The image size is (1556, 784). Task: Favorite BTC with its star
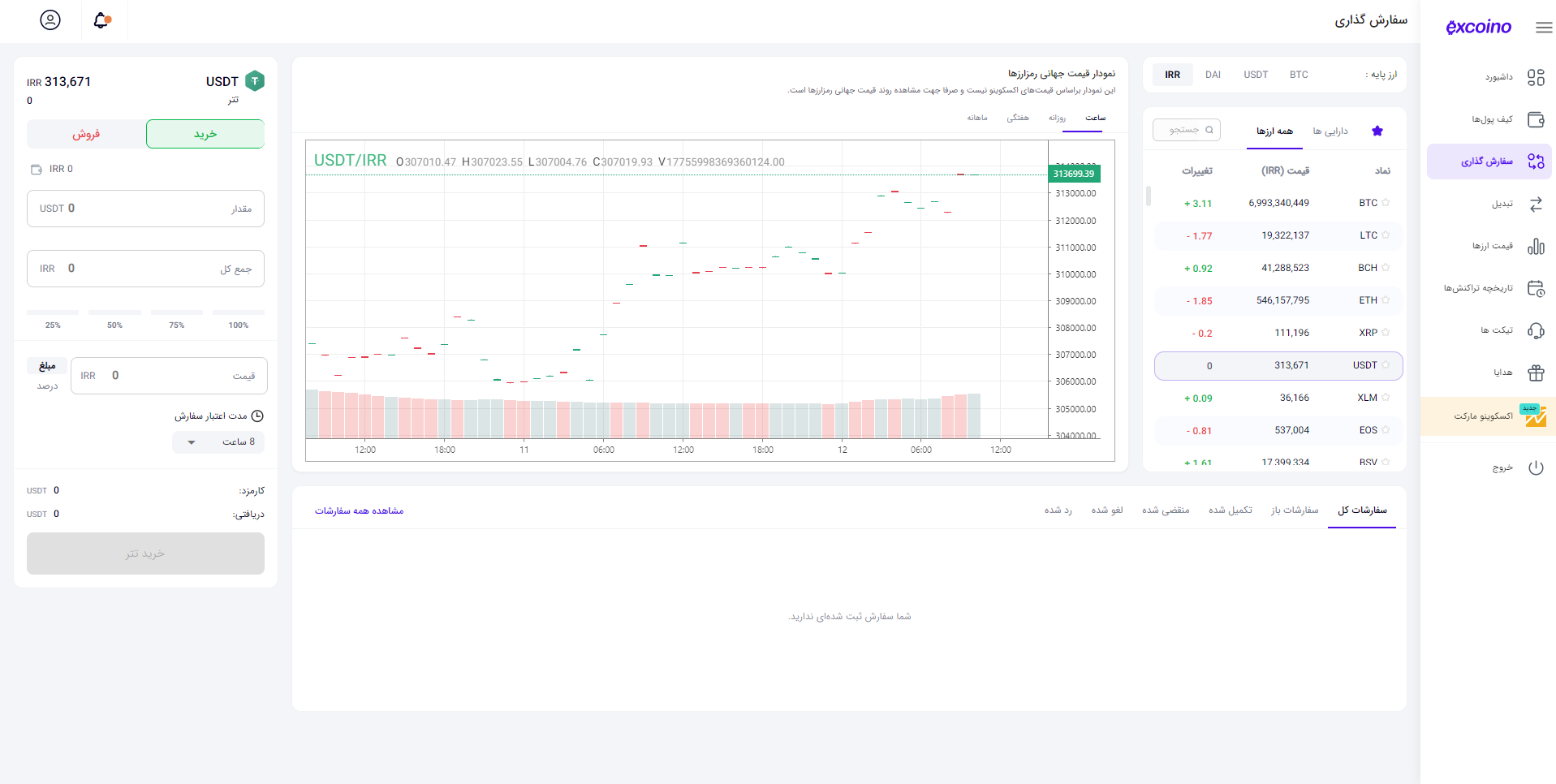pyautogui.click(x=1386, y=203)
